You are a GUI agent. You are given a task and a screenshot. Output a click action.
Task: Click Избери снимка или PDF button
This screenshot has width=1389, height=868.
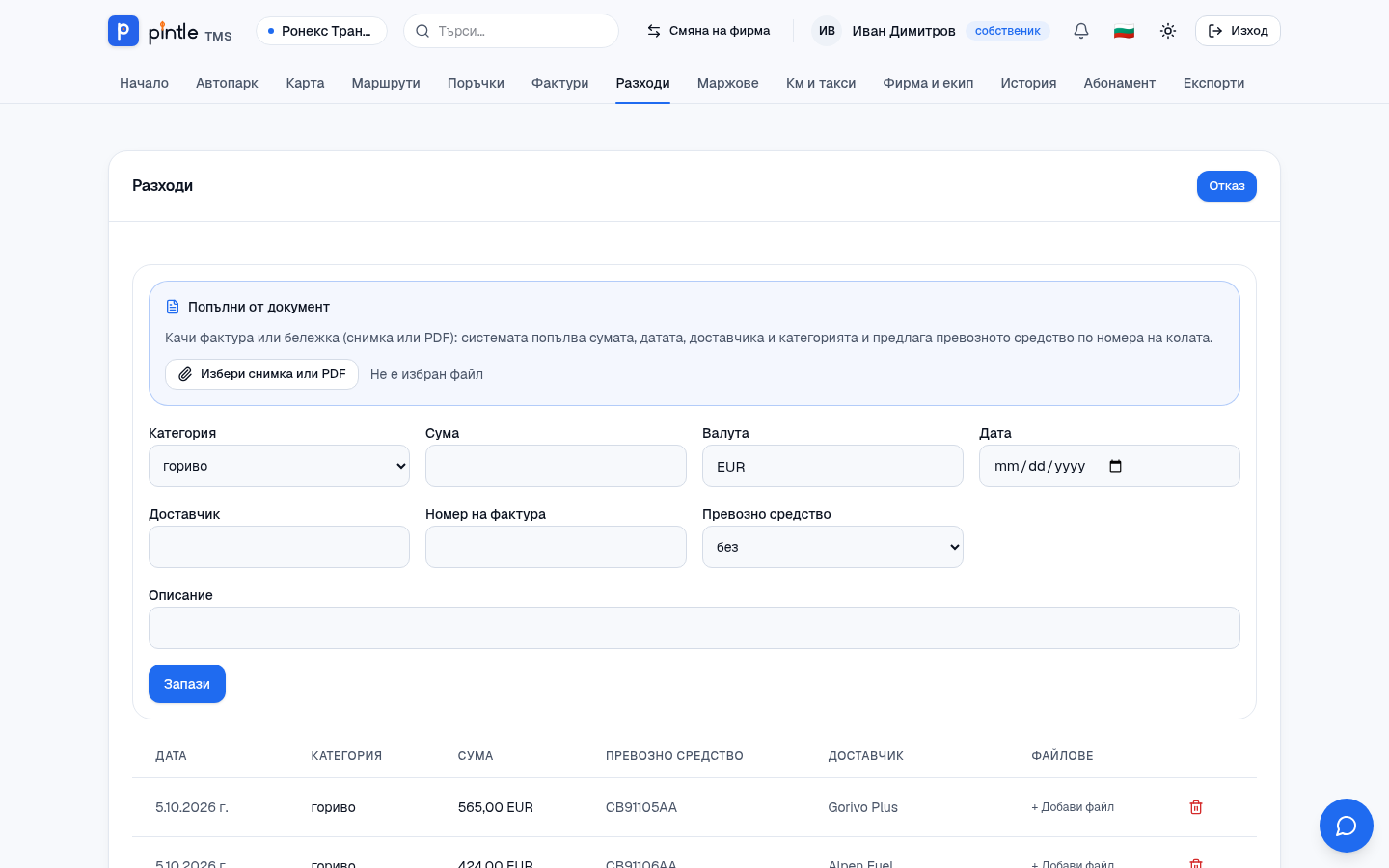261,374
